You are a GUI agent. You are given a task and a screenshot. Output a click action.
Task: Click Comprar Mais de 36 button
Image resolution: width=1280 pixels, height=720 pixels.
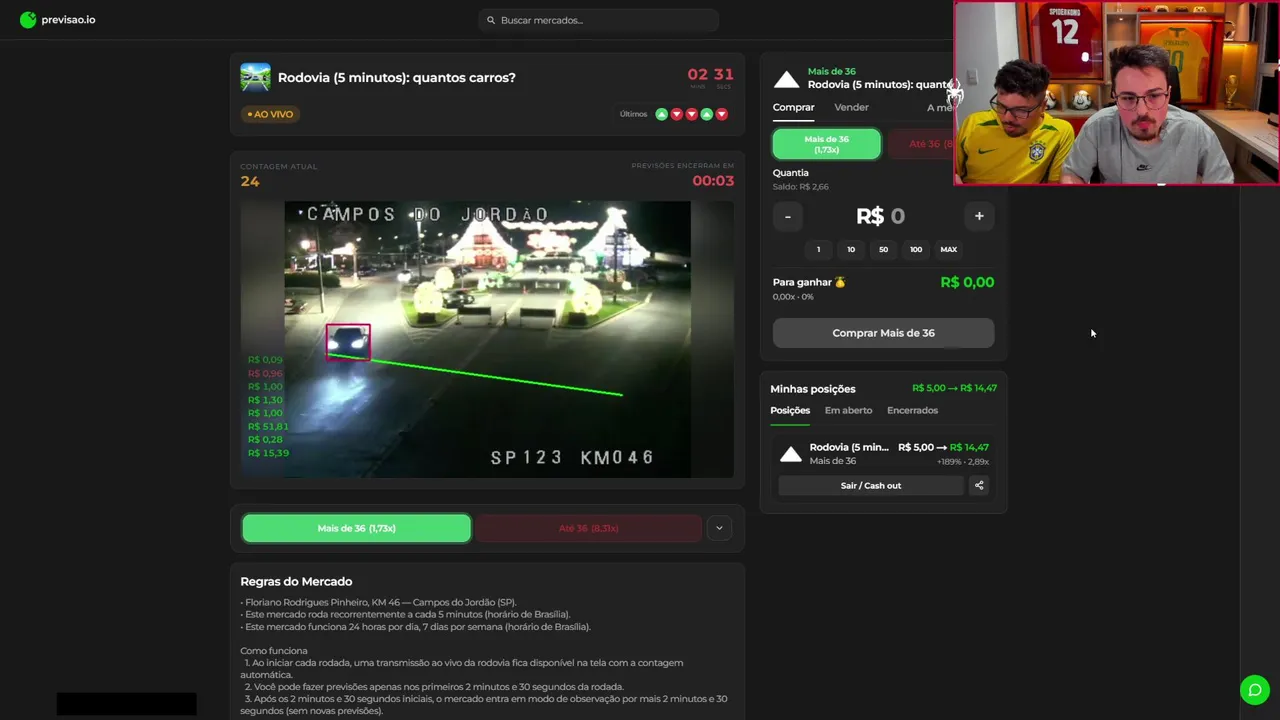coord(884,333)
